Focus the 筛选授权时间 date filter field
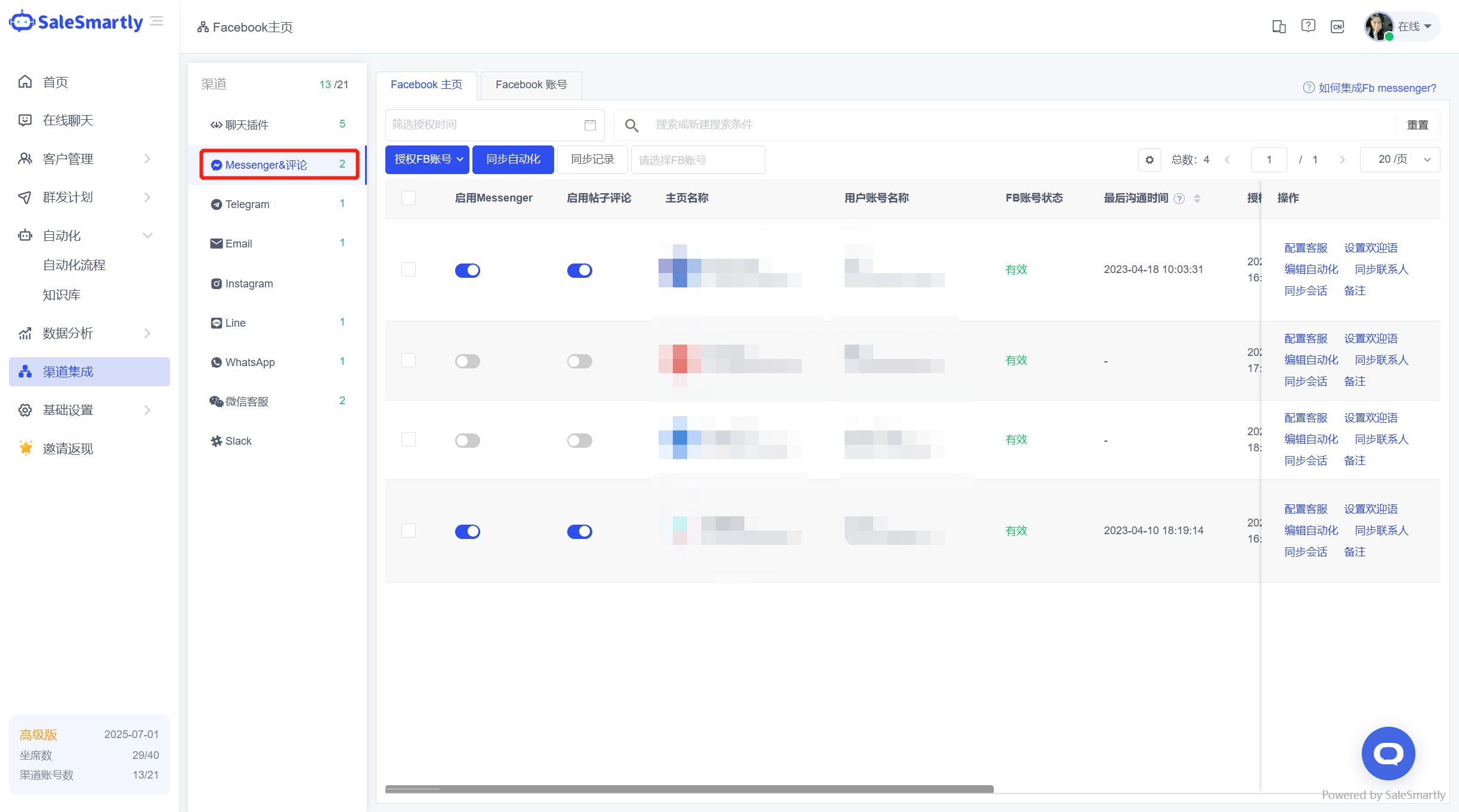Screen dimensions: 1459x812 [x=494, y=125]
